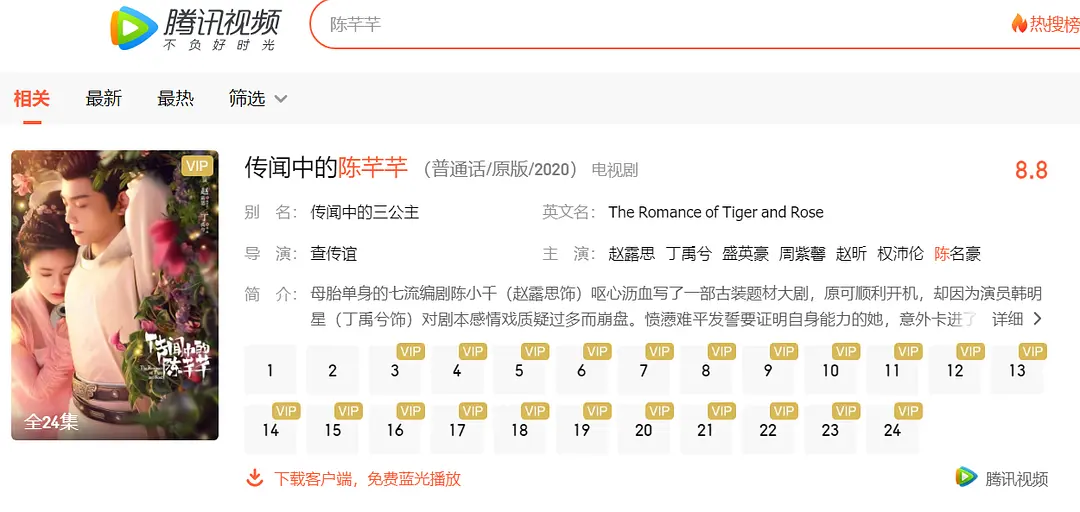Click the VIP badge on the poster
Viewport: 1080px width, 512px height.
click(197, 166)
